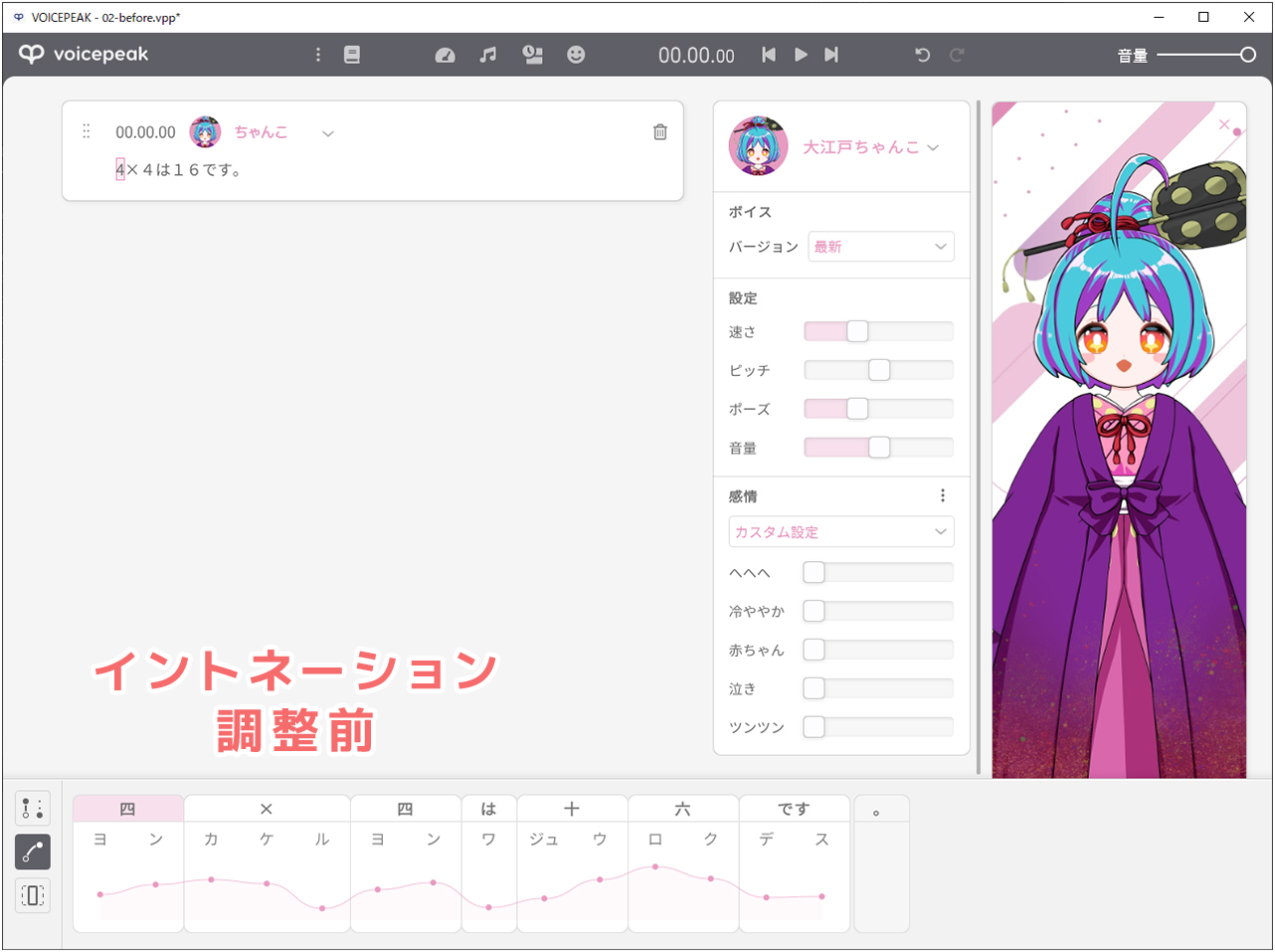Click the pitch point under ス
The height and width of the screenshot is (952, 1275).
[x=821, y=896]
